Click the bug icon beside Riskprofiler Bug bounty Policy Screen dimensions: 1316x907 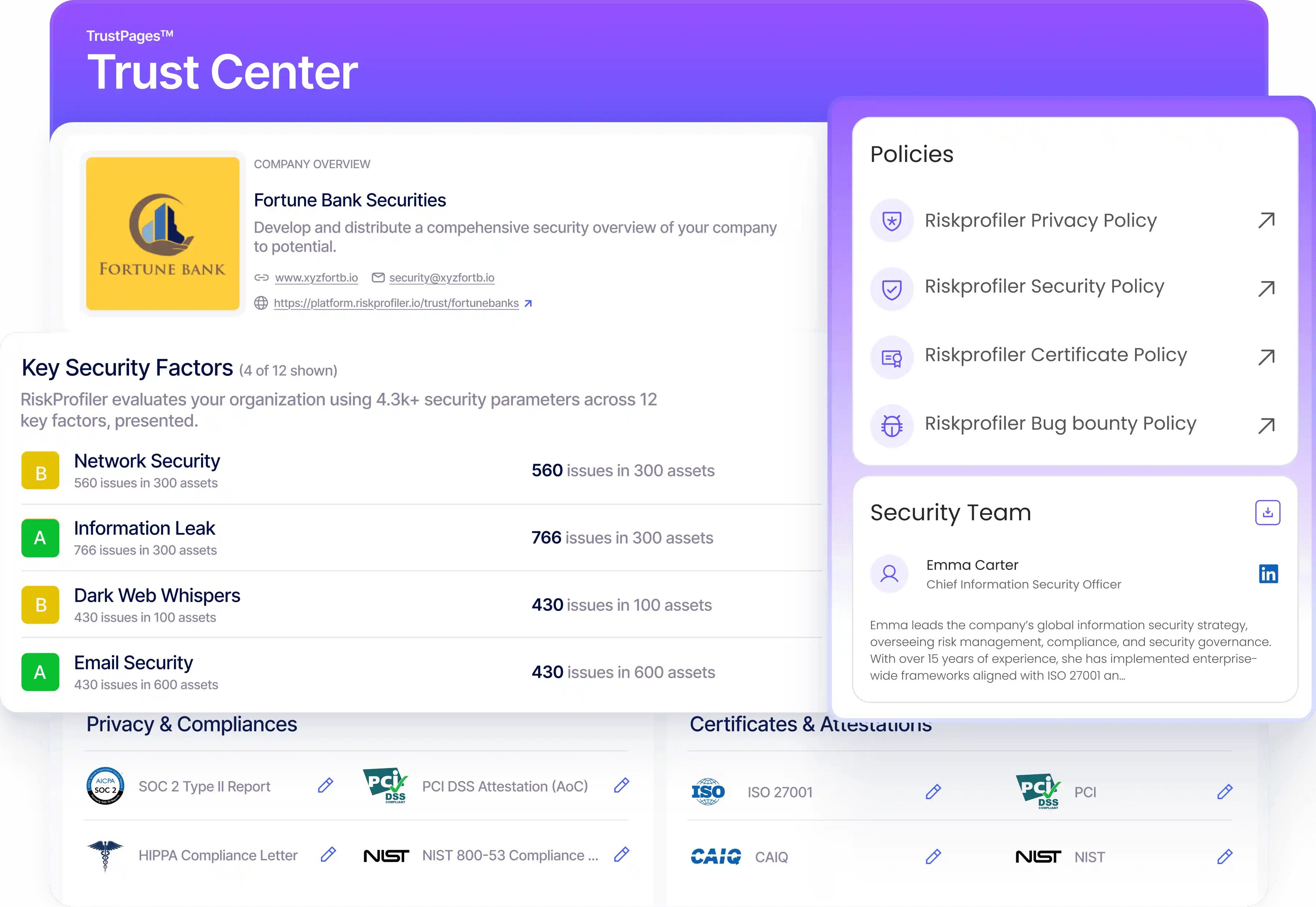tap(891, 425)
